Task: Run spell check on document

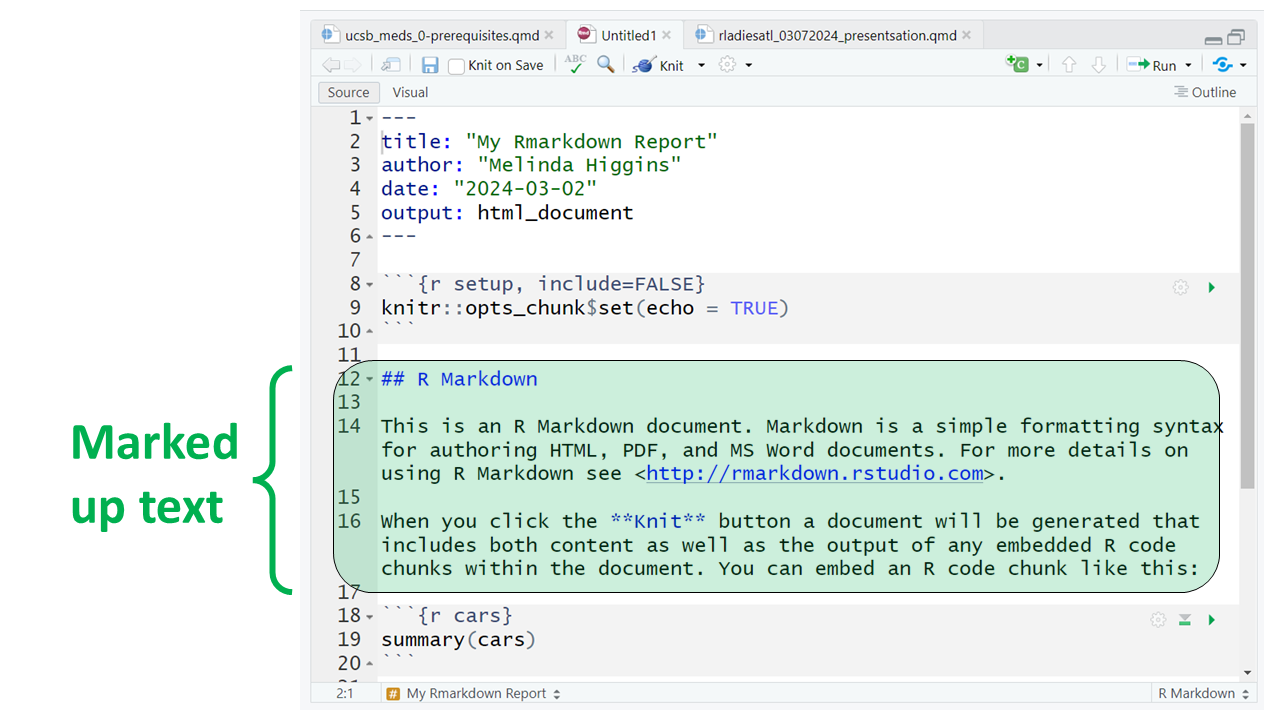Action: click(x=575, y=64)
